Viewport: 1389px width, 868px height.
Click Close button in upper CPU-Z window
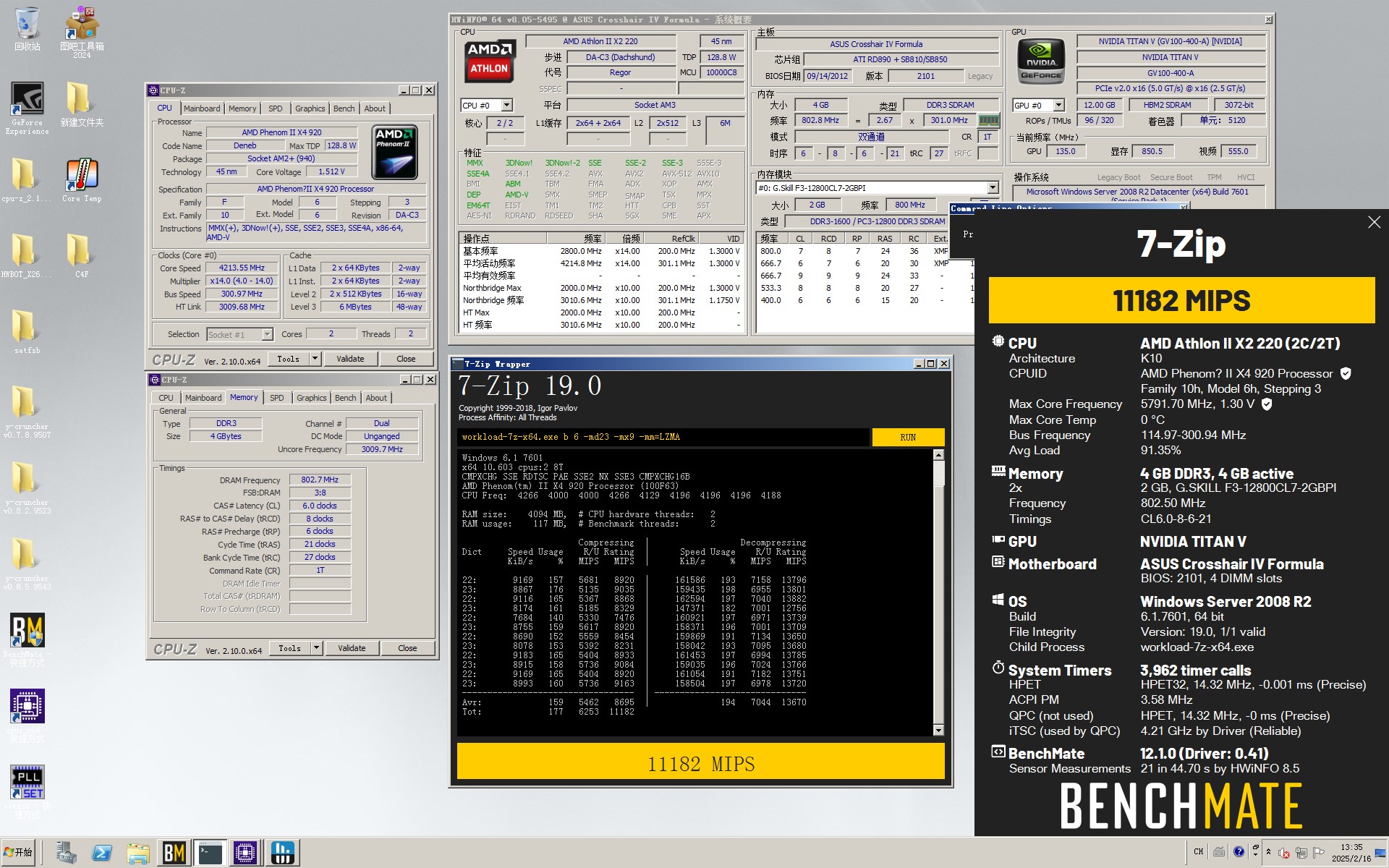[x=406, y=359]
